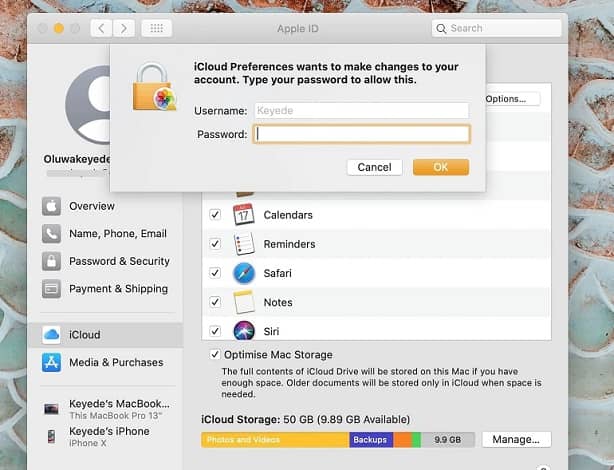The height and width of the screenshot is (470, 614).
Task: Open the Options button behind the dialog
Action: pos(512,99)
